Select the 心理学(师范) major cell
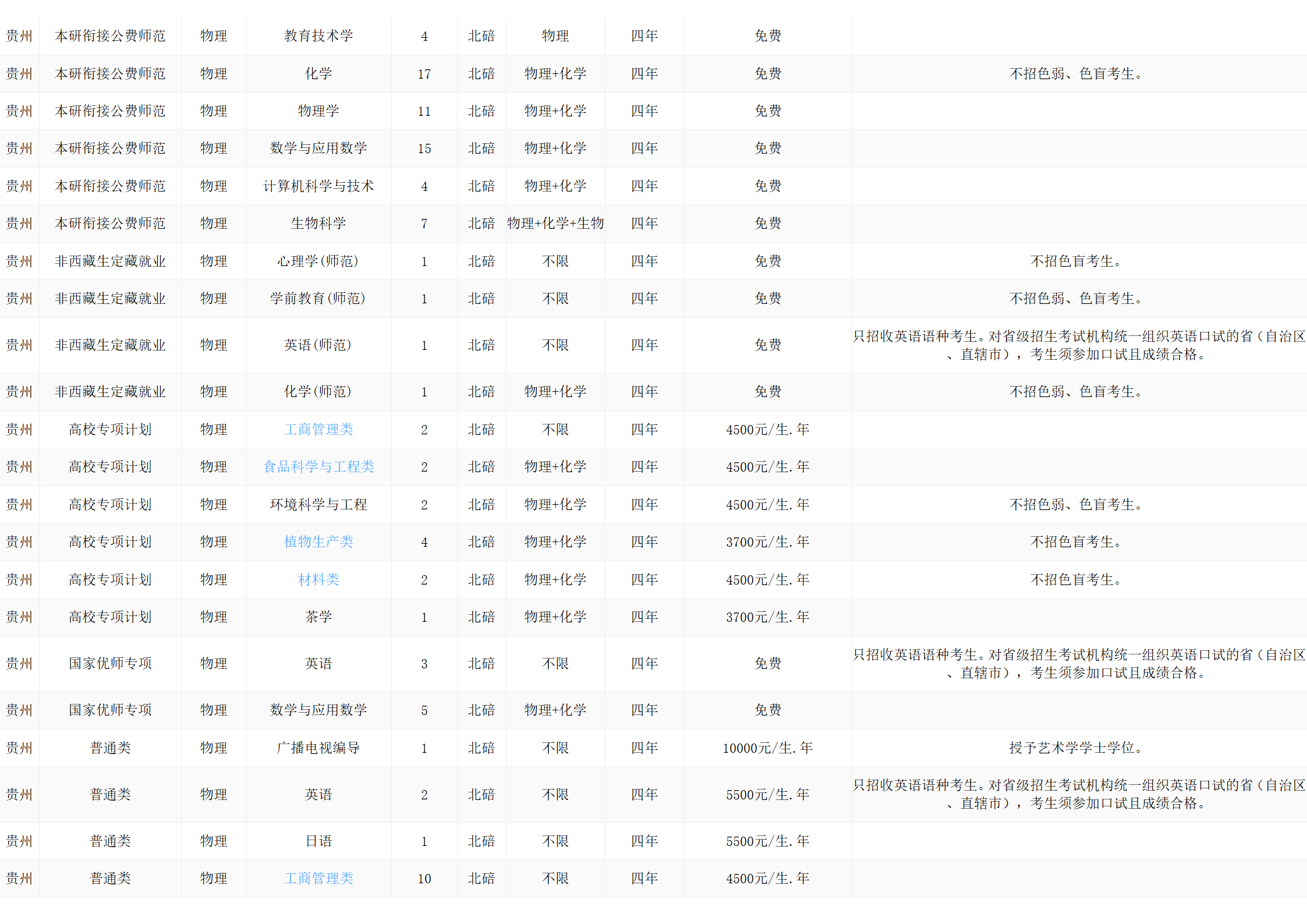Viewport: 1307px width, 924px height. (318, 261)
